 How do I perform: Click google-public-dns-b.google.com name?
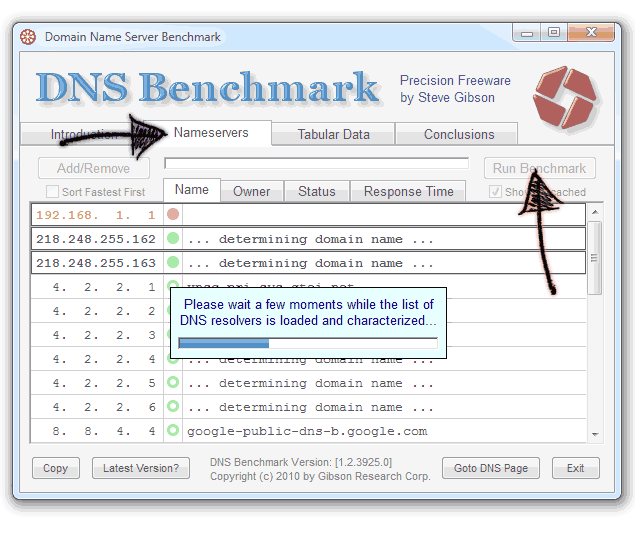307,431
